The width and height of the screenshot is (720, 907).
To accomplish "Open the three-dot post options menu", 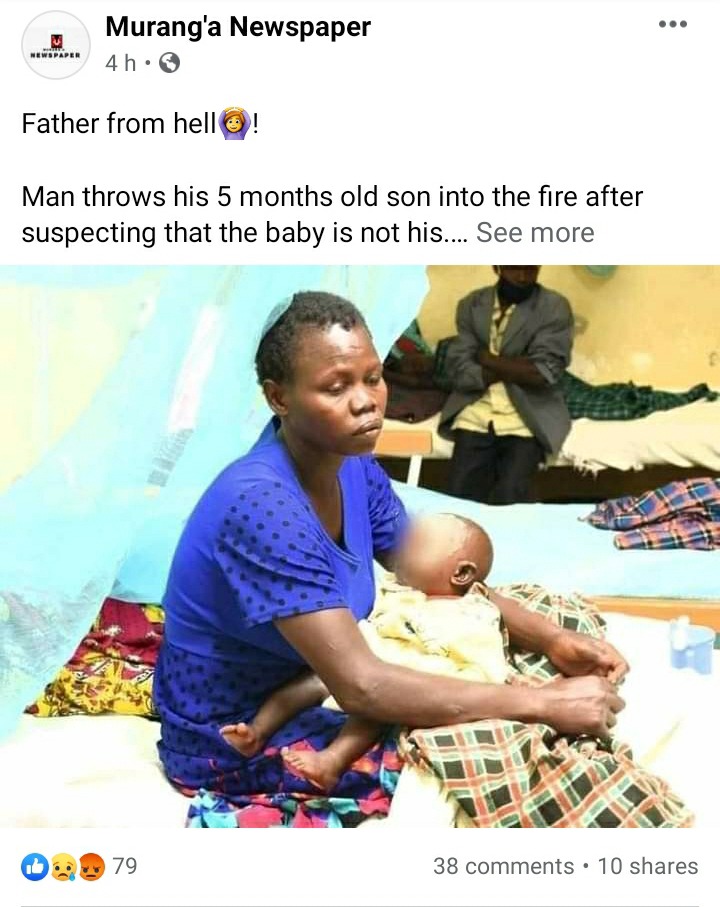I will tap(673, 24).
